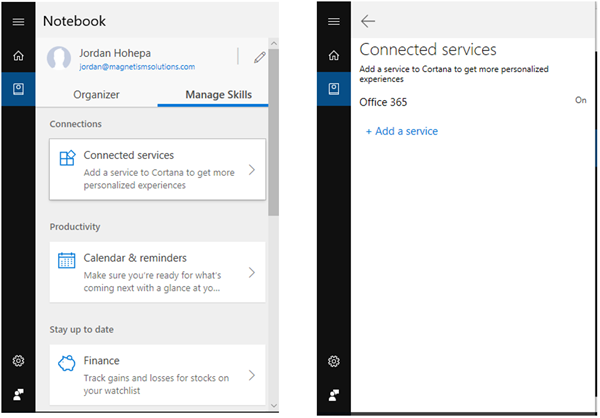This screenshot has height=418, width=600.
Task: Click the Connected services squares icon
Action: point(67,158)
